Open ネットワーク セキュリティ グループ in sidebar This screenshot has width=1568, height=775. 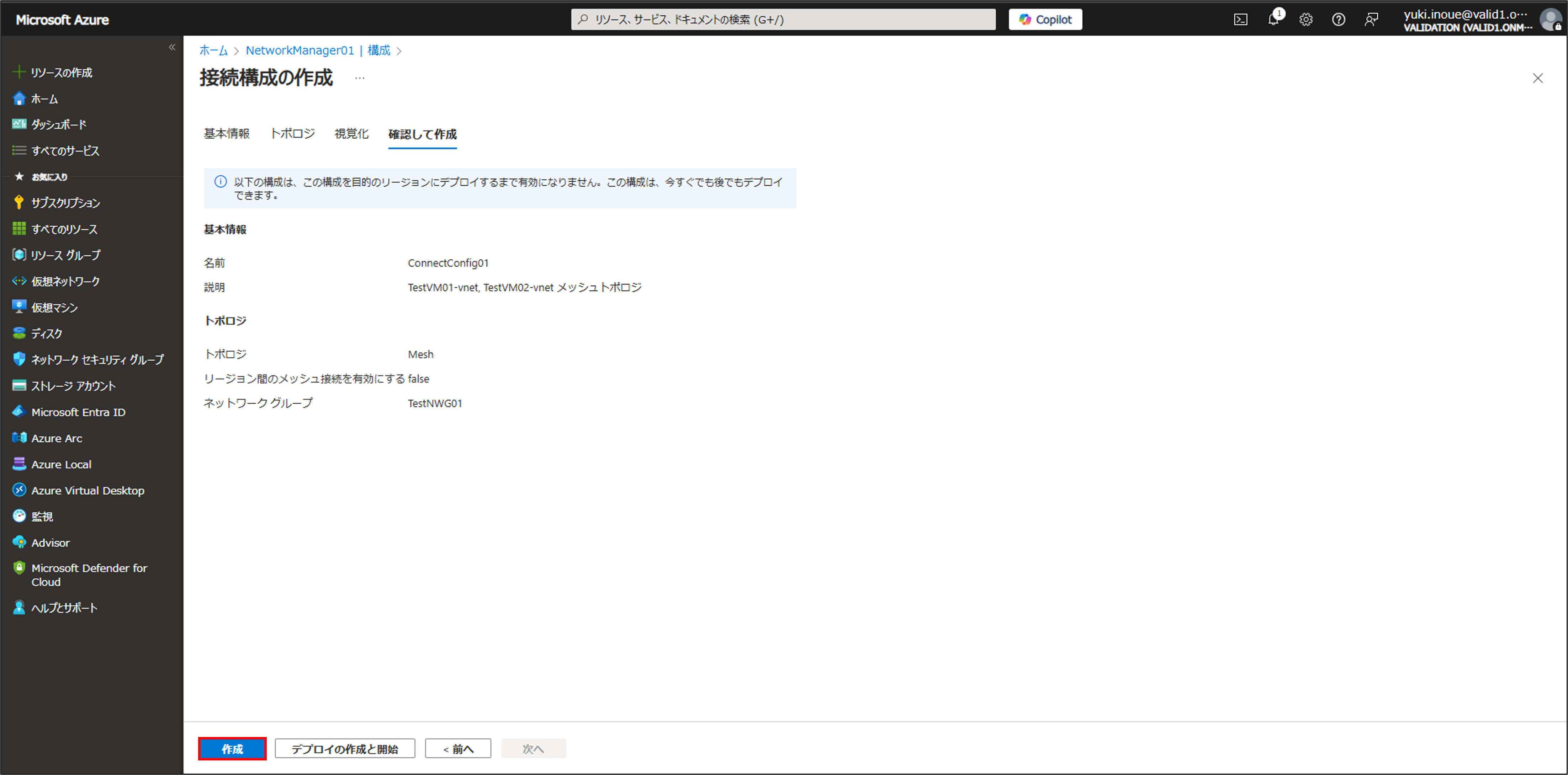(x=88, y=360)
